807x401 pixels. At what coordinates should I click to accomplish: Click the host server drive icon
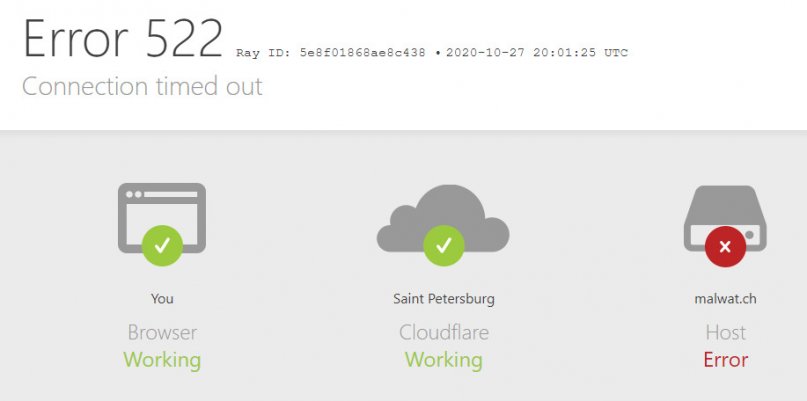[x=725, y=218]
